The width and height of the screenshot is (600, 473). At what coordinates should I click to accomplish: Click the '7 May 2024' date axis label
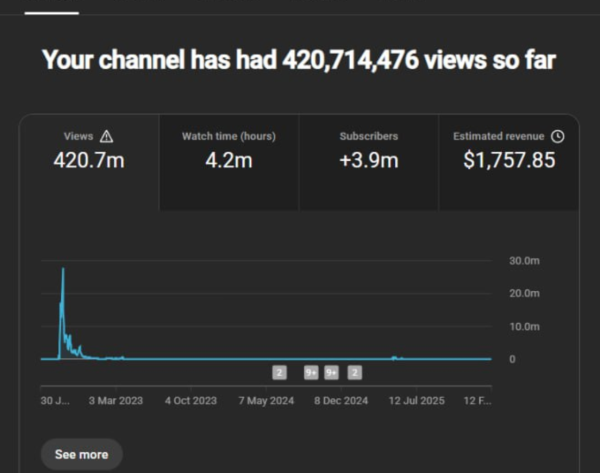pos(266,400)
